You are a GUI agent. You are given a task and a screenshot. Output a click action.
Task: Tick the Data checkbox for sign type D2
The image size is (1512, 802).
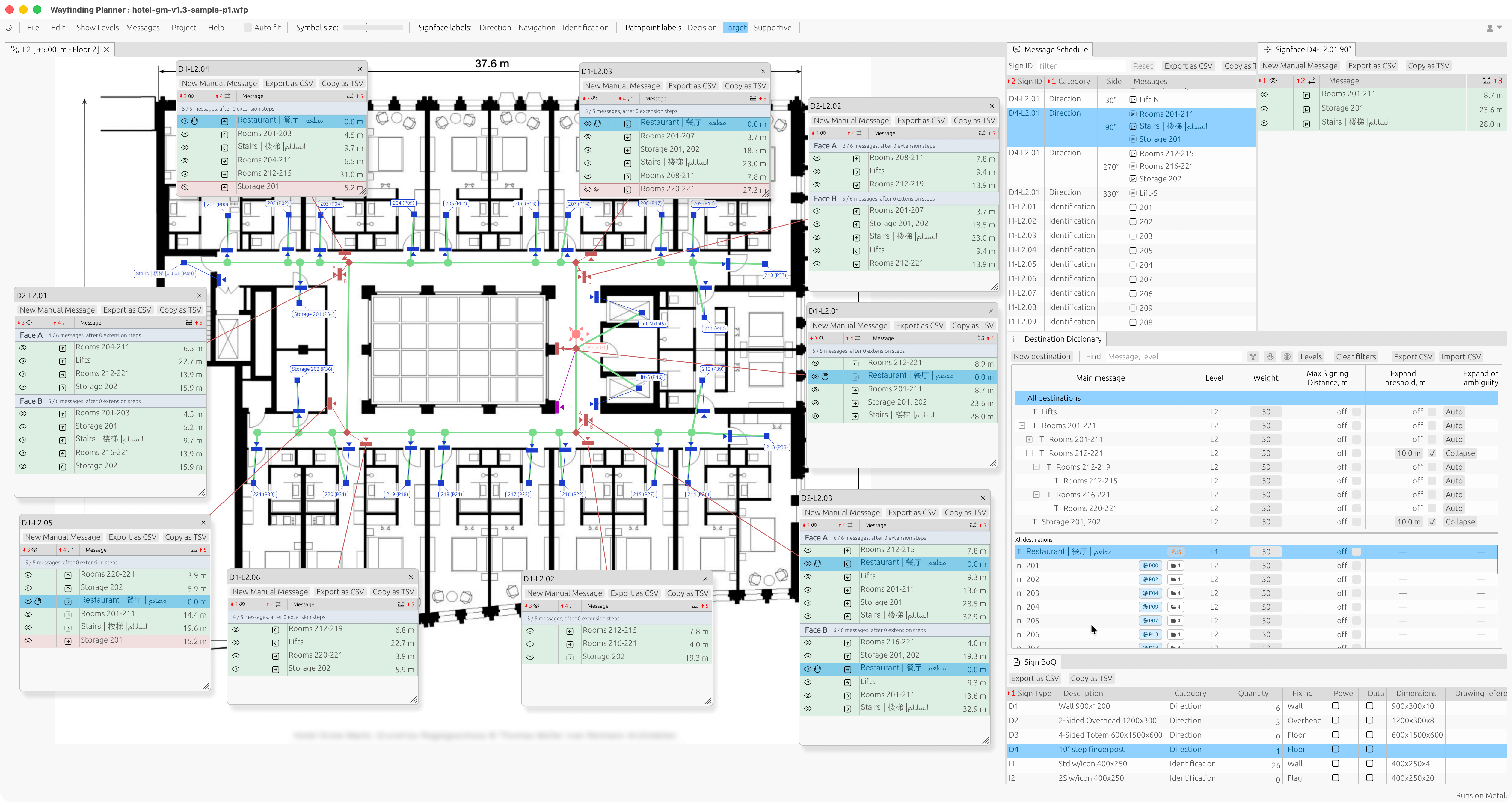coord(1369,721)
